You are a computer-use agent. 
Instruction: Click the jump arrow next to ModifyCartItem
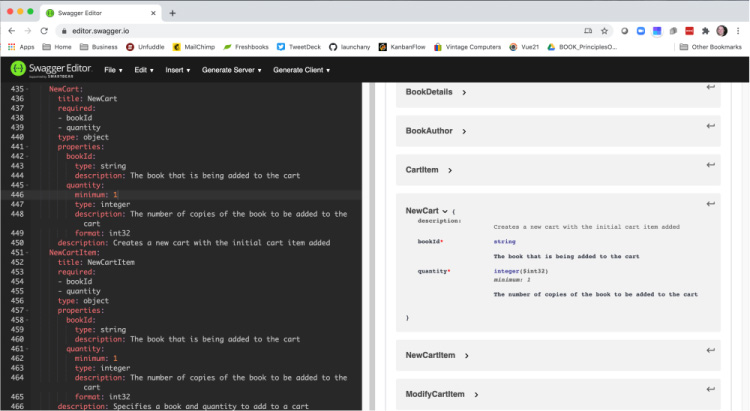[710, 389]
